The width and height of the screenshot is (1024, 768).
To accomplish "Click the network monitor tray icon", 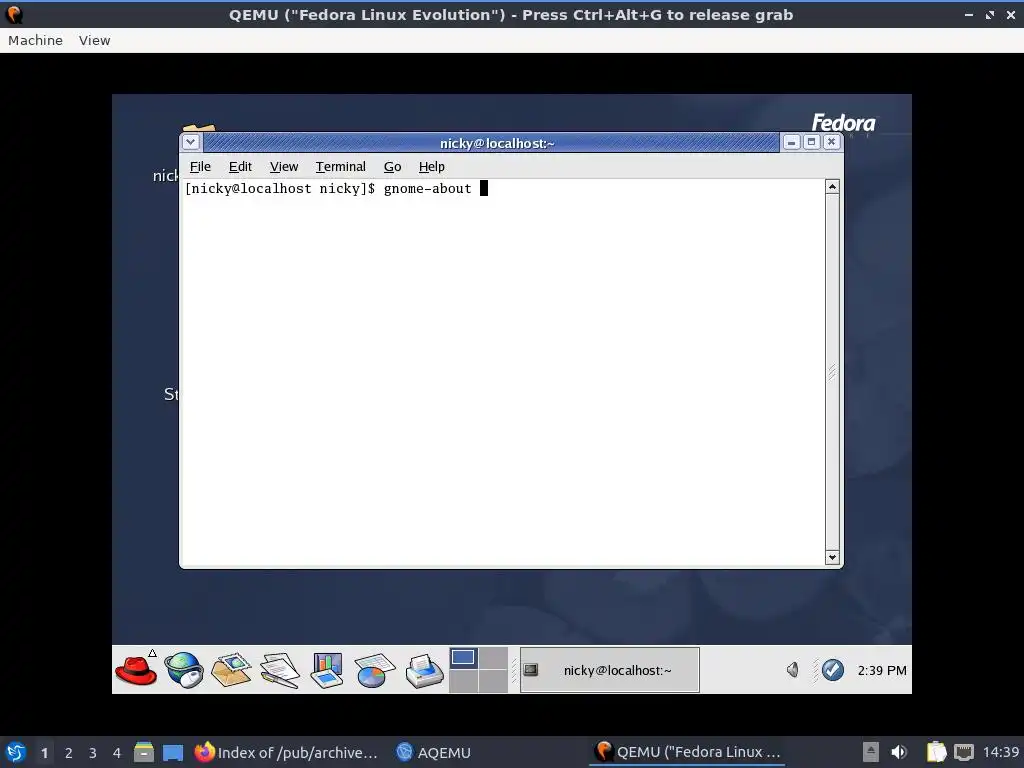I will coord(964,752).
